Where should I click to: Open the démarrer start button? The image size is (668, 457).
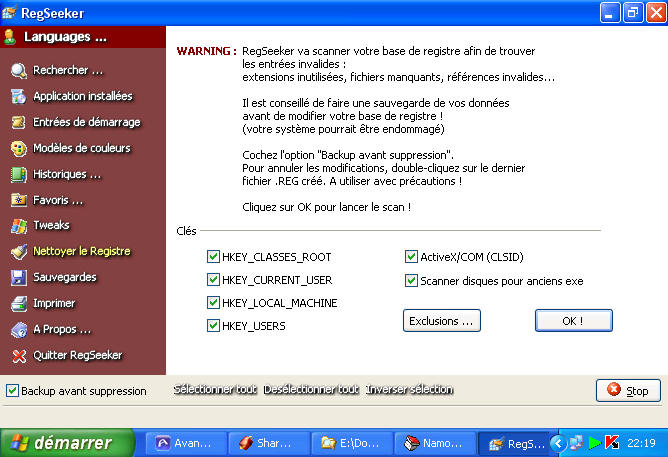click(68, 443)
